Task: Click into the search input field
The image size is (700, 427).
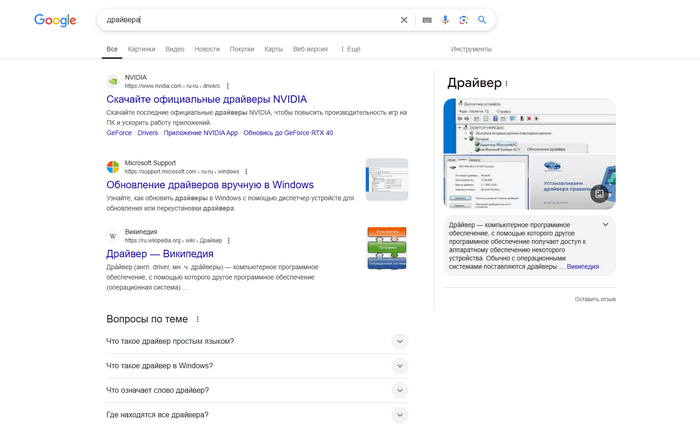Action: tap(250, 20)
